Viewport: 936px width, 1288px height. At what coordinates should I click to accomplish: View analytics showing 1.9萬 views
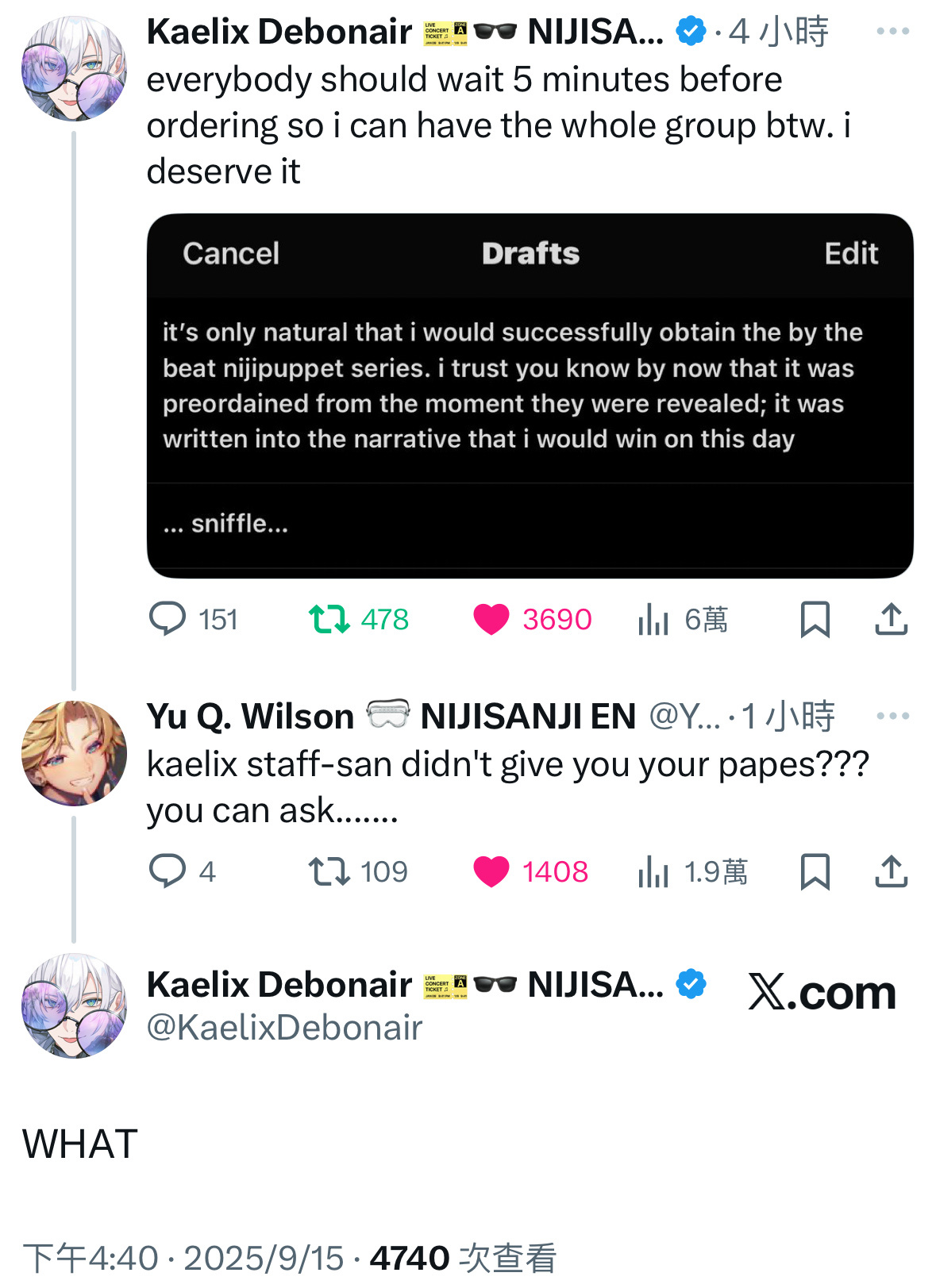pos(653,872)
